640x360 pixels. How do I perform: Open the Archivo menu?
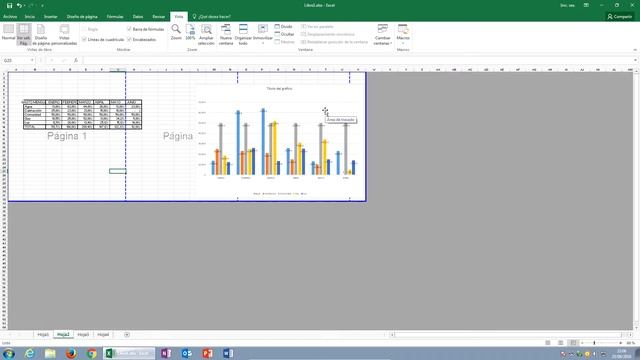coord(10,17)
